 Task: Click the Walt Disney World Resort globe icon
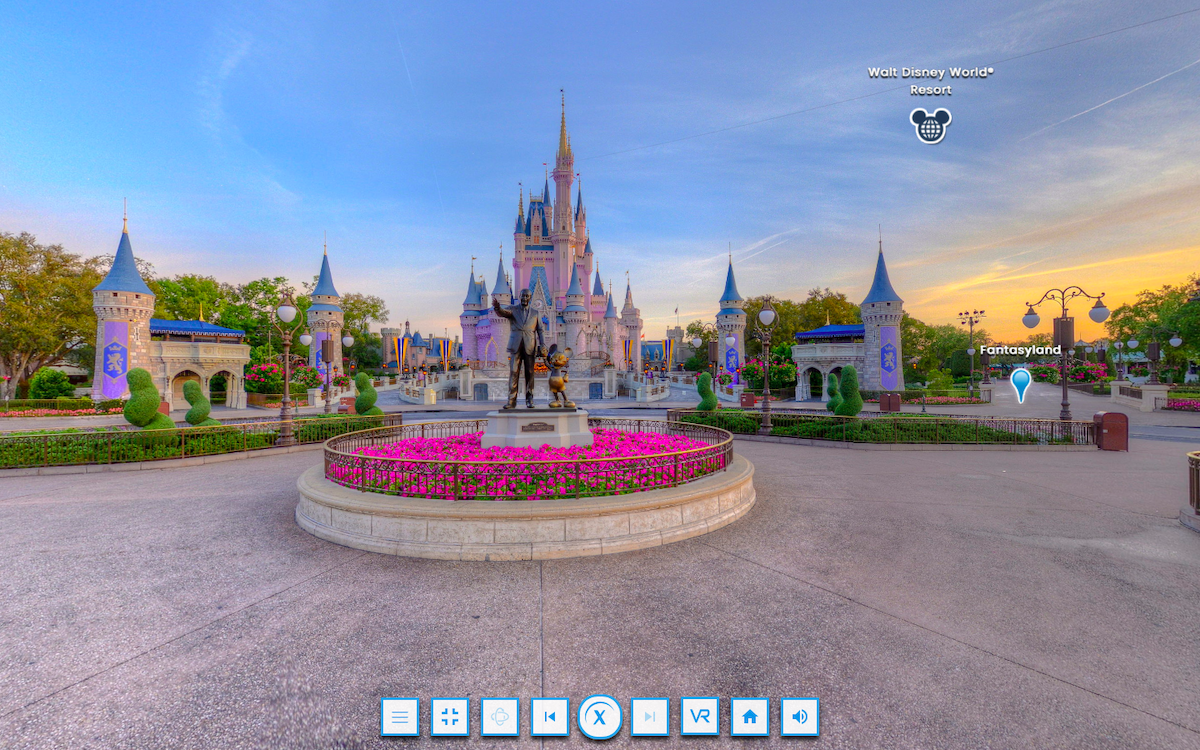pyautogui.click(x=930, y=125)
